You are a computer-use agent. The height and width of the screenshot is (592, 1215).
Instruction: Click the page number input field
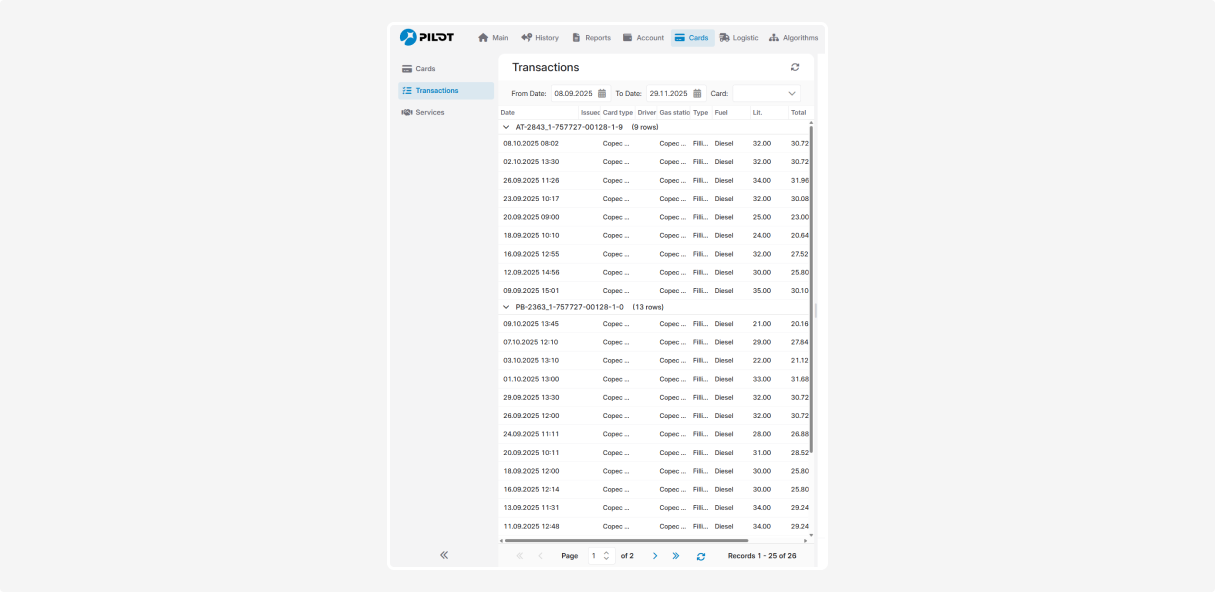(x=597, y=556)
